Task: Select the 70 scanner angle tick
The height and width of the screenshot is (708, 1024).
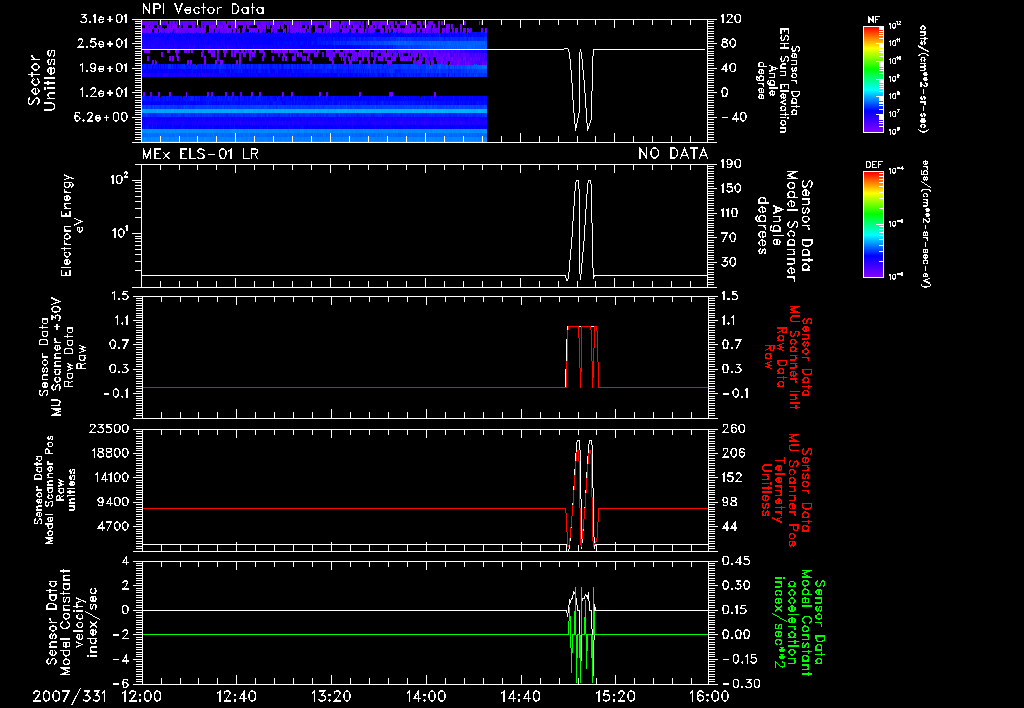Action: pos(728,237)
